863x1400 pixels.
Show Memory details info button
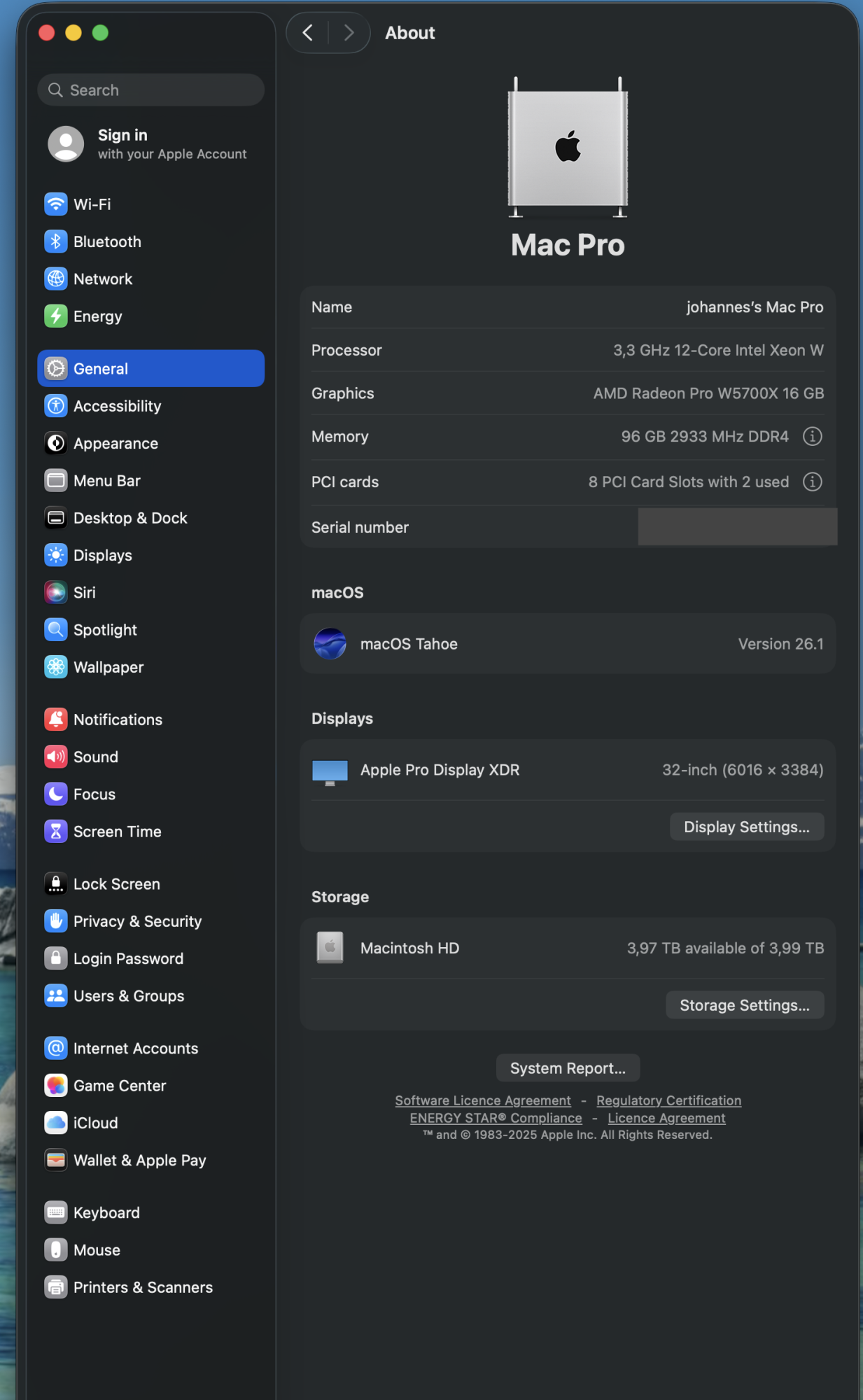[x=812, y=436]
